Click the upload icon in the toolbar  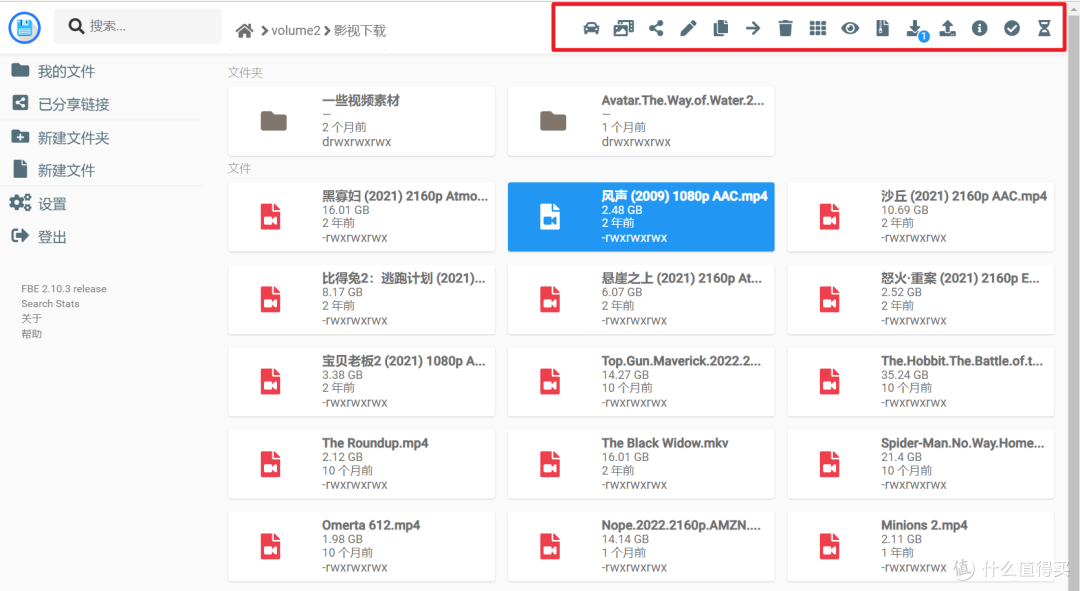click(x=948, y=28)
